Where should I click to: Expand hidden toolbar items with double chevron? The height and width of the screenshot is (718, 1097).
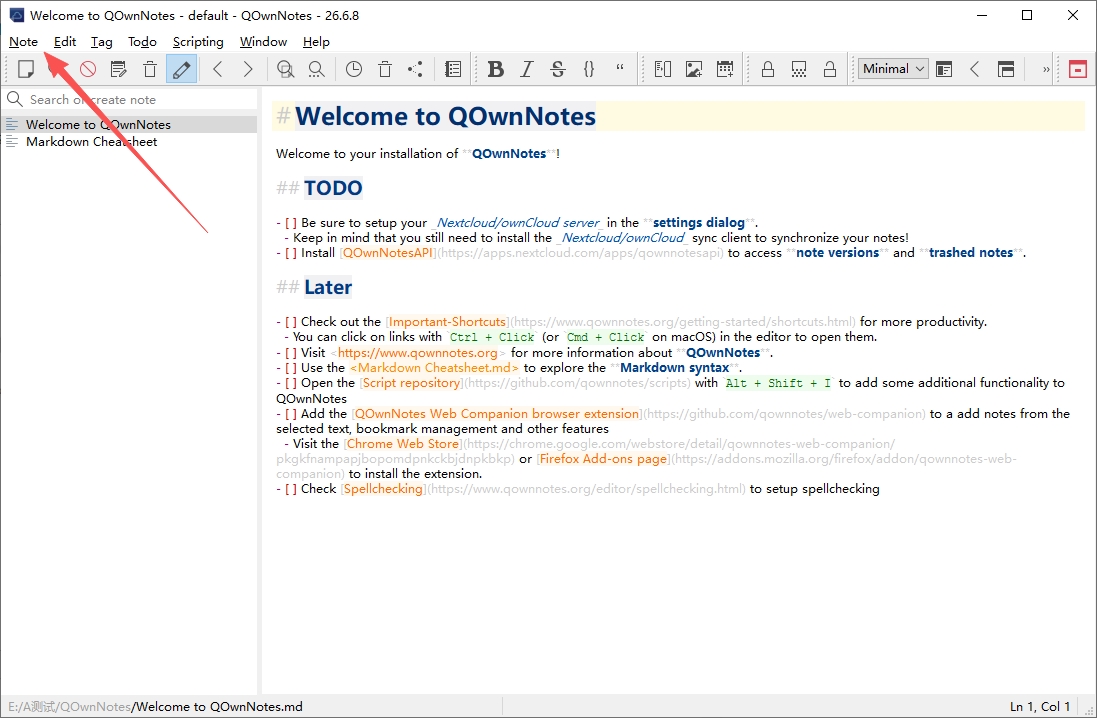1046,69
